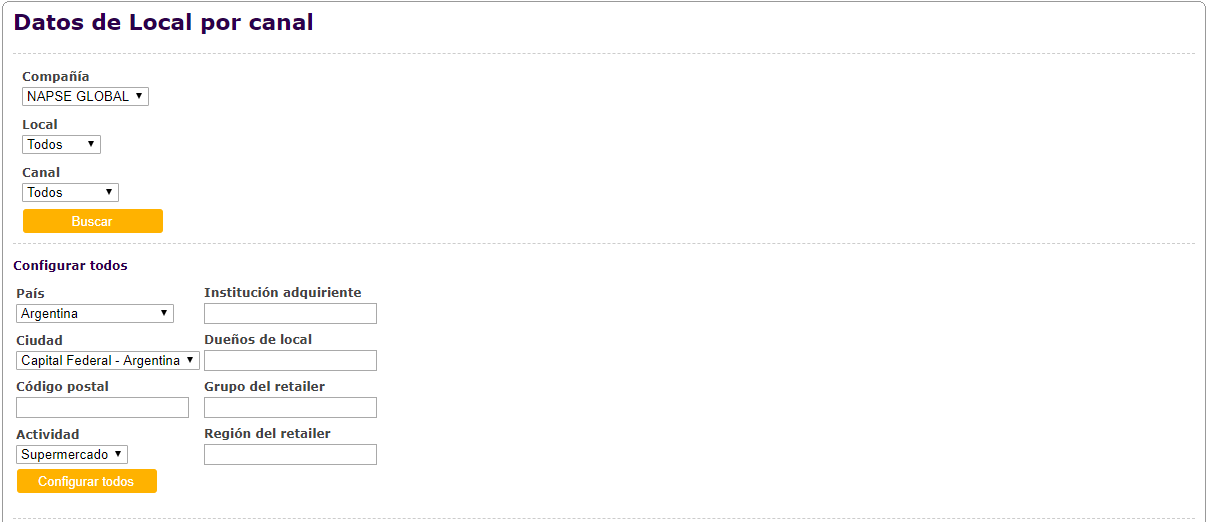Click the Código postal label text

click(63, 387)
